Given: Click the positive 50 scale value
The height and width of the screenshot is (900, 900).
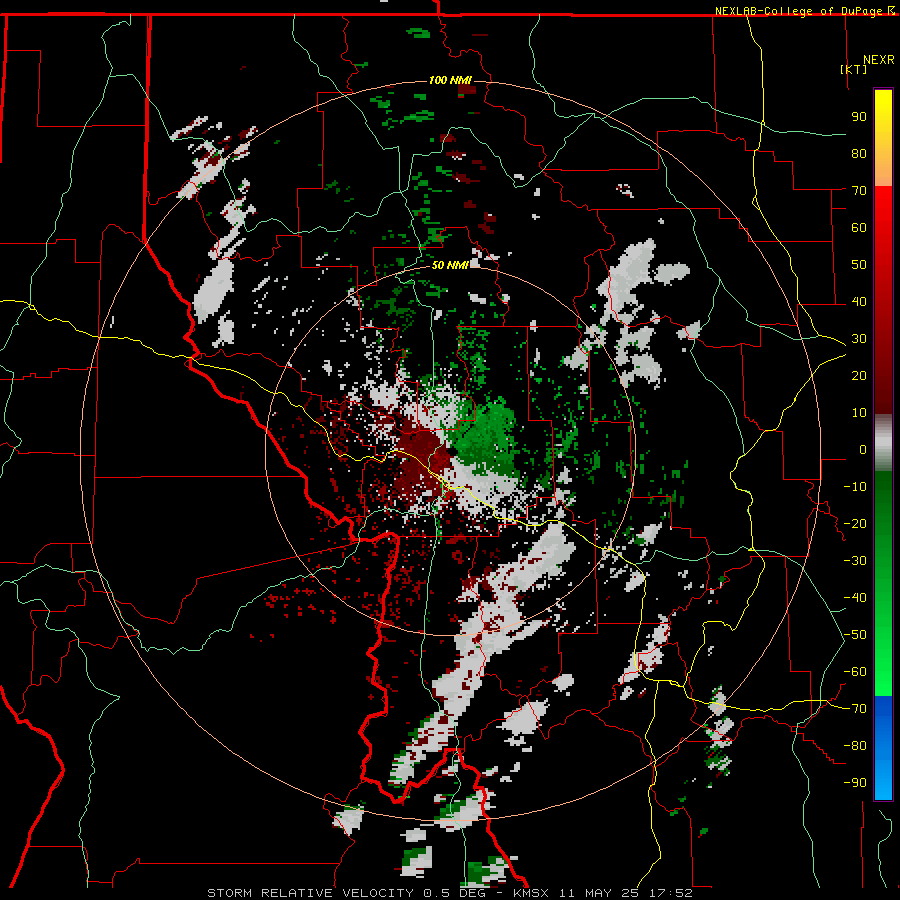Looking at the screenshot, I should [859, 265].
